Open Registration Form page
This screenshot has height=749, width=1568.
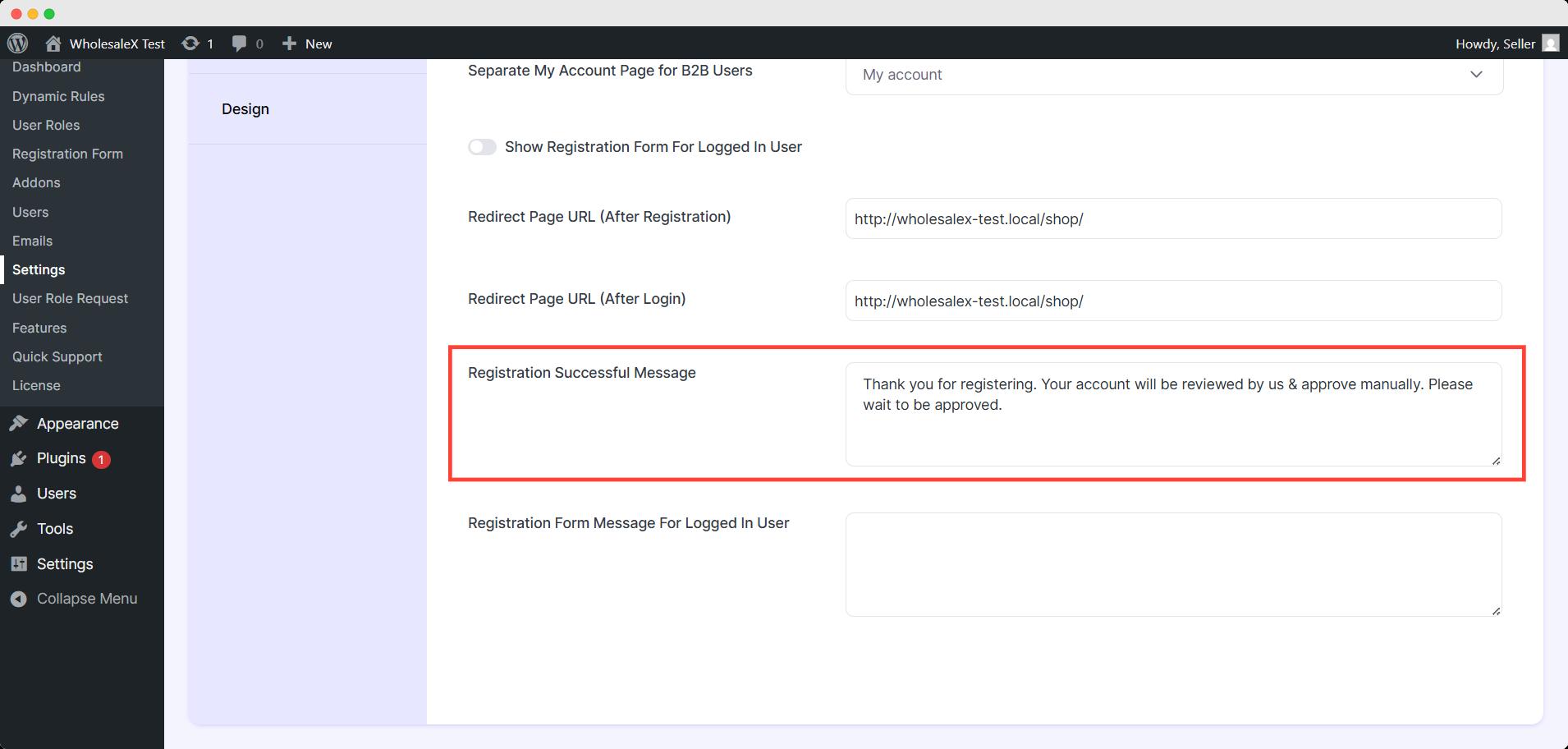pyautogui.click(x=67, y=154)
